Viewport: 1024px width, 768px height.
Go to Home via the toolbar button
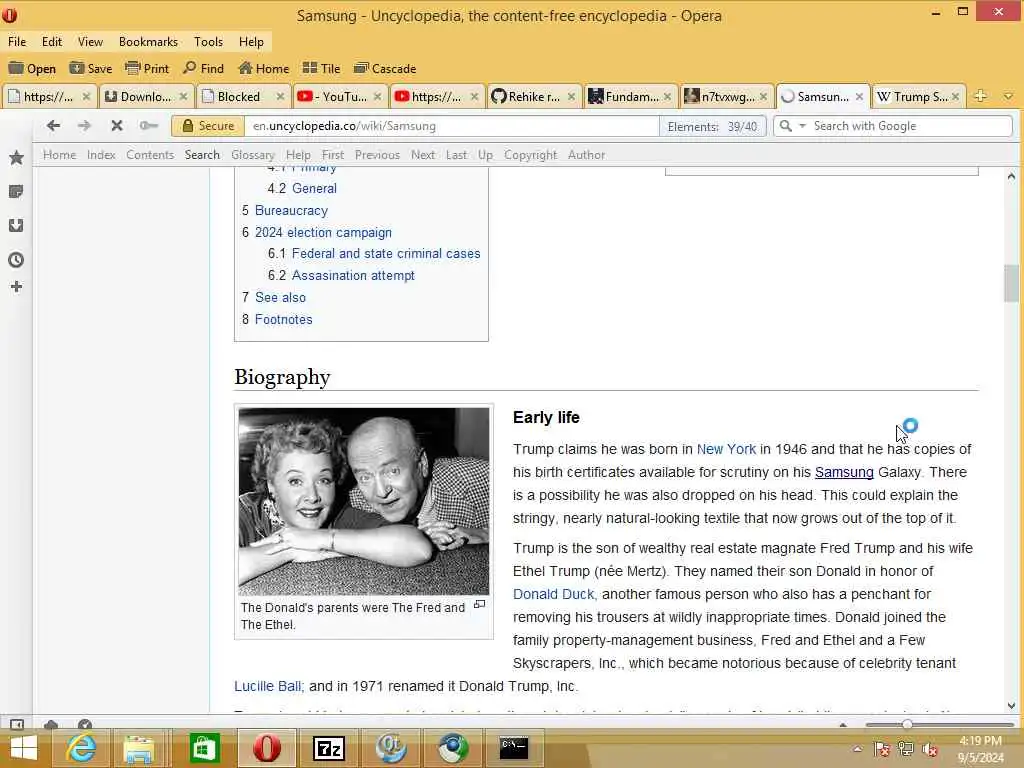[x=263, y=69]
